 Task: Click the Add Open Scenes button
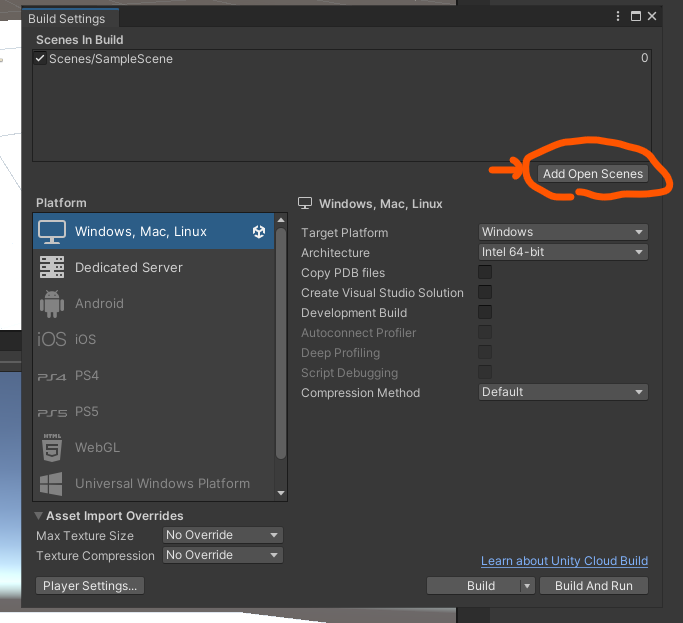(593, 174)
